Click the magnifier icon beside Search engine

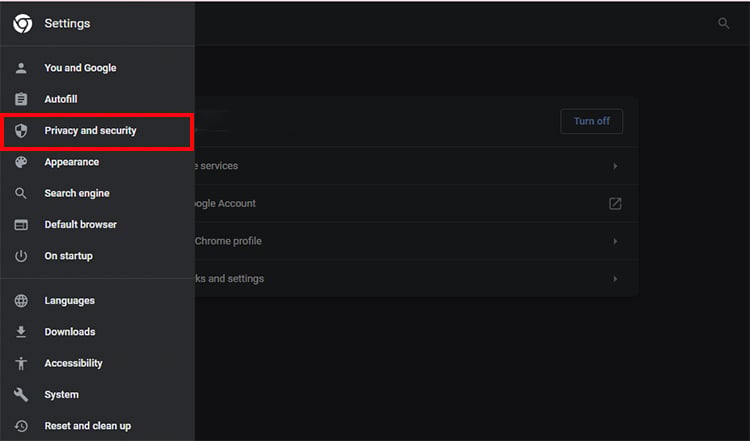point(21,193)
